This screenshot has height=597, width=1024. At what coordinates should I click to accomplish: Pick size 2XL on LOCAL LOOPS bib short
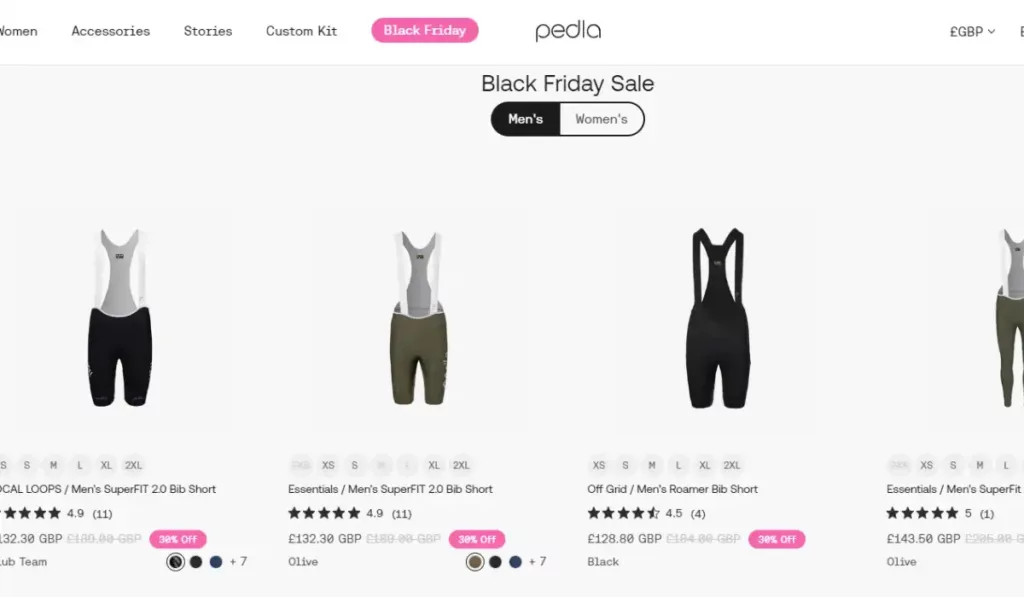click(x=134, y=465)
